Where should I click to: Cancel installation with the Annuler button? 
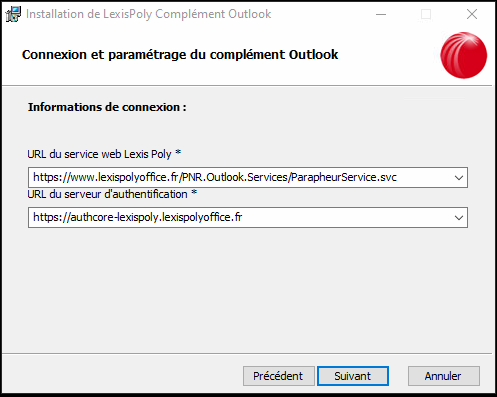(444, 376)
